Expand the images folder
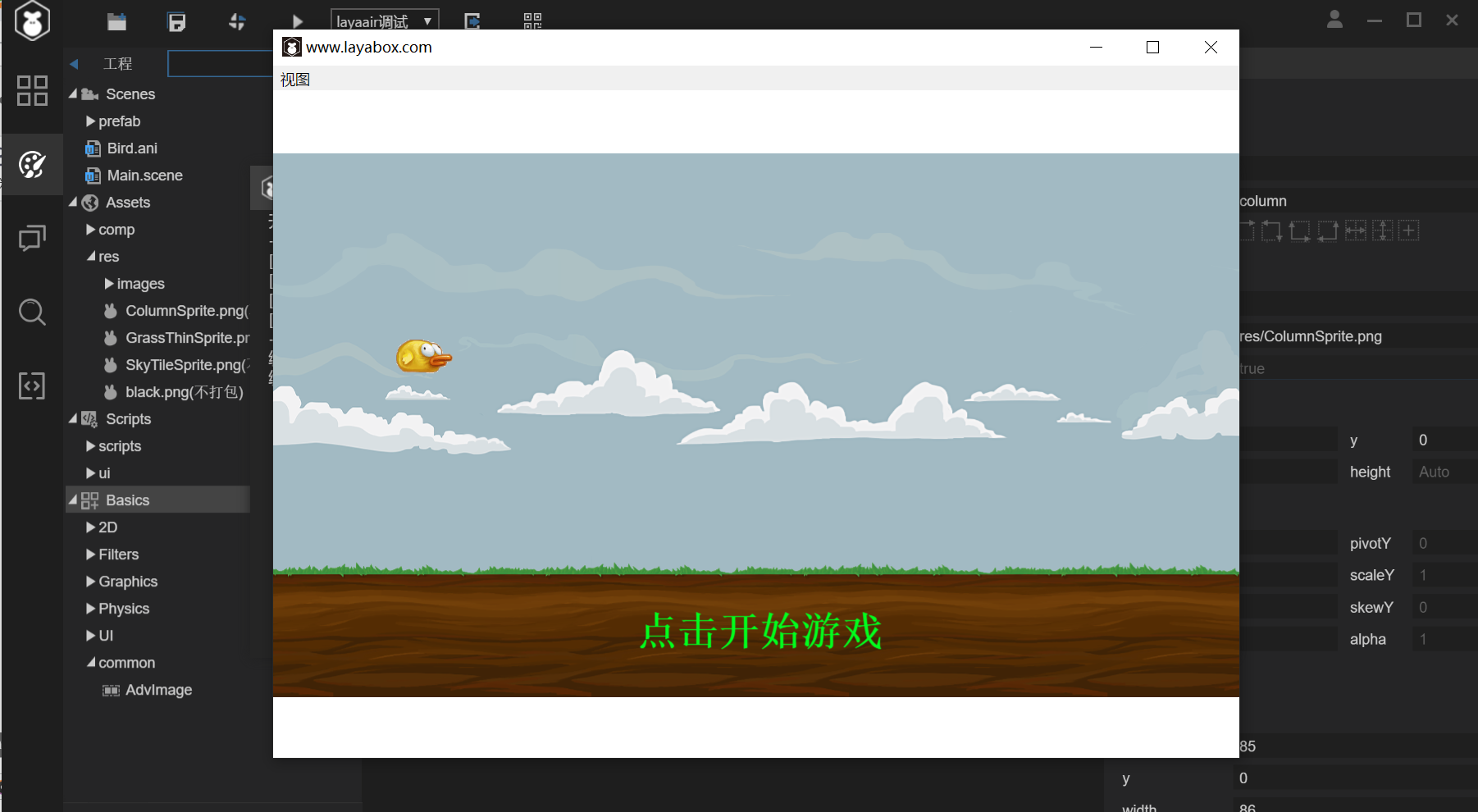The image size is (1478, 812). coord(108,284)
